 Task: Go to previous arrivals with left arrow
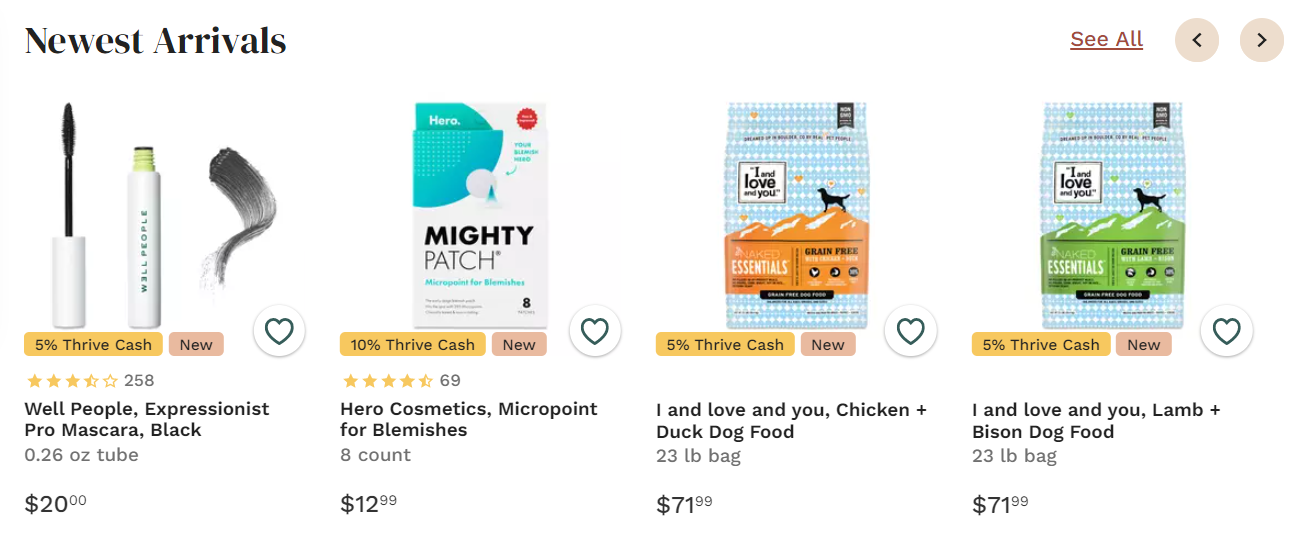(x=1197, y=40)
